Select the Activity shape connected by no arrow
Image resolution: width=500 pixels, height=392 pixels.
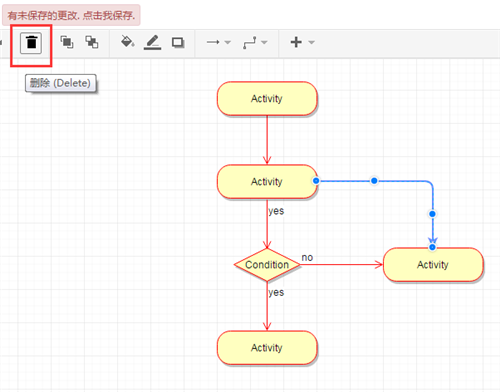433,265
